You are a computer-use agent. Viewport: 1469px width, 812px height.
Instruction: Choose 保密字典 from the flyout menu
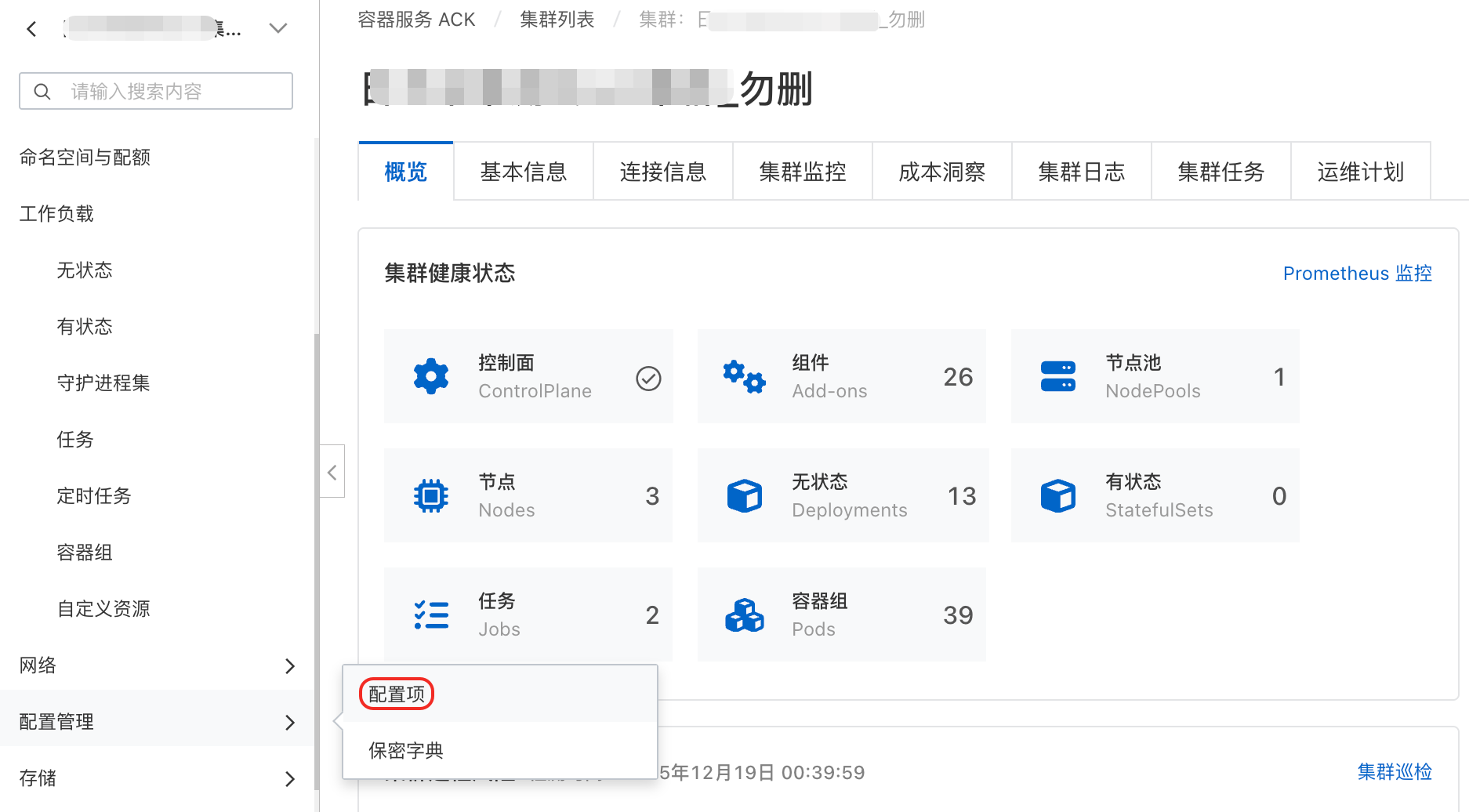tap(406, 751)
